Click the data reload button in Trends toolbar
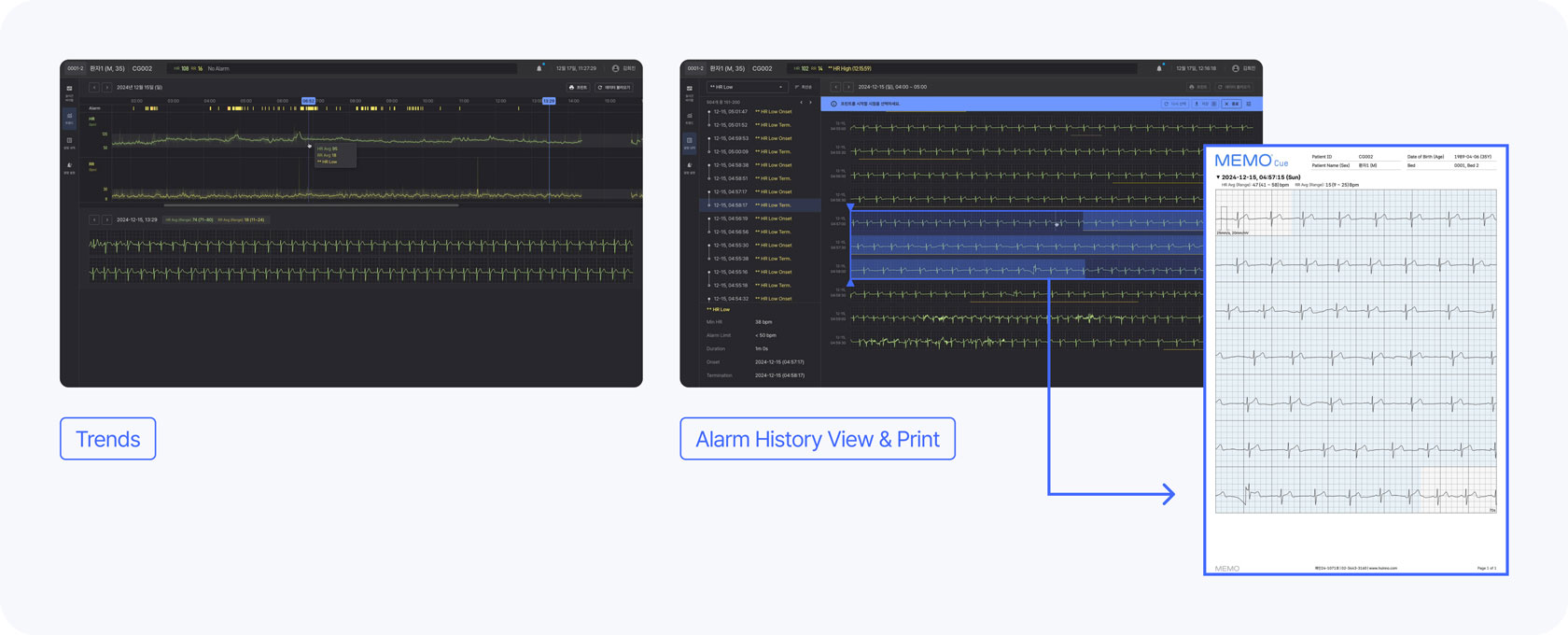The width and height of the screenshot is (1568, 635). (x=614, y=87)
